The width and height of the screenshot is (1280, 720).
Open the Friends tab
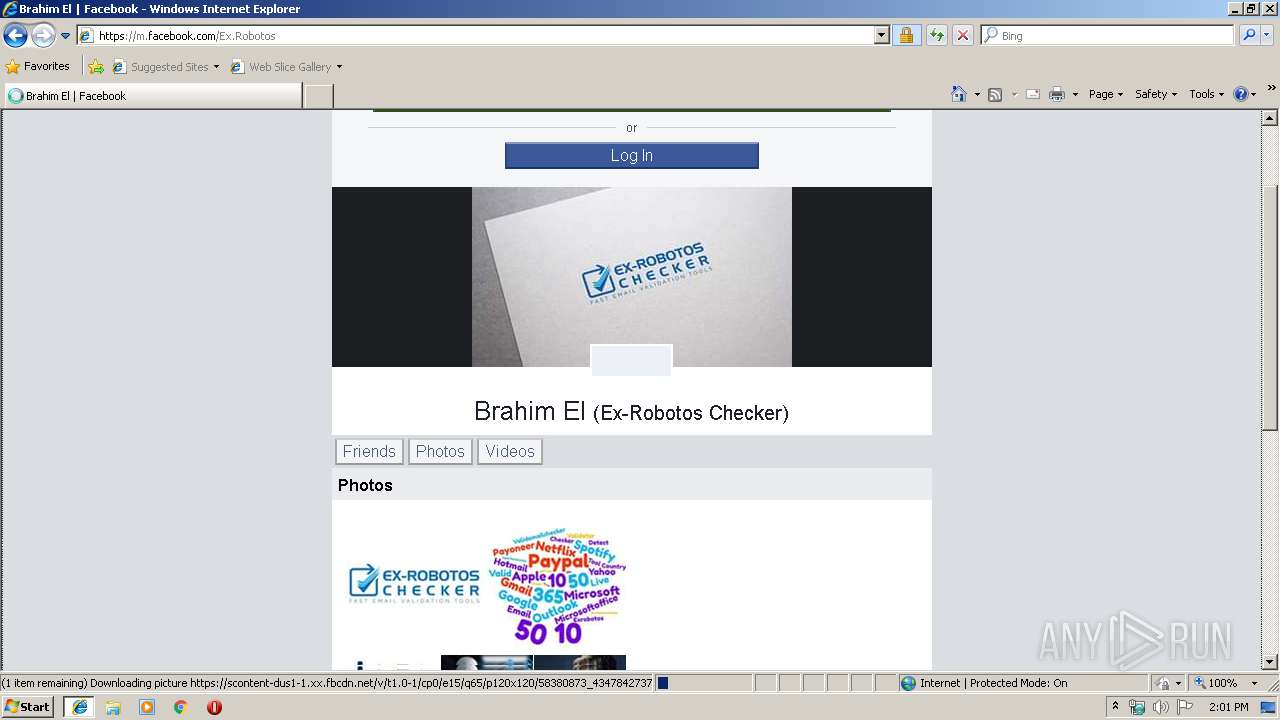pyautogui.click(x=369, y=452)
